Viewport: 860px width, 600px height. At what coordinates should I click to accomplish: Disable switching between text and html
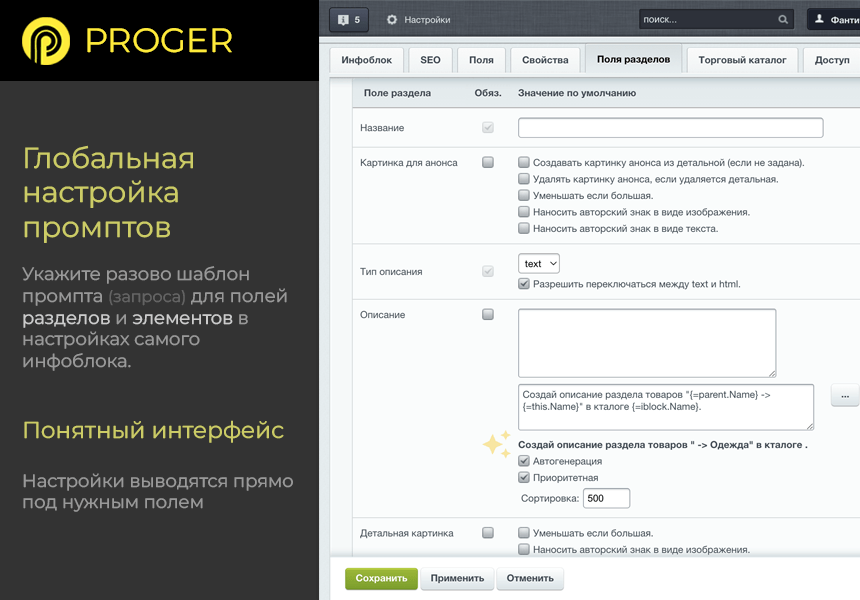522,282
